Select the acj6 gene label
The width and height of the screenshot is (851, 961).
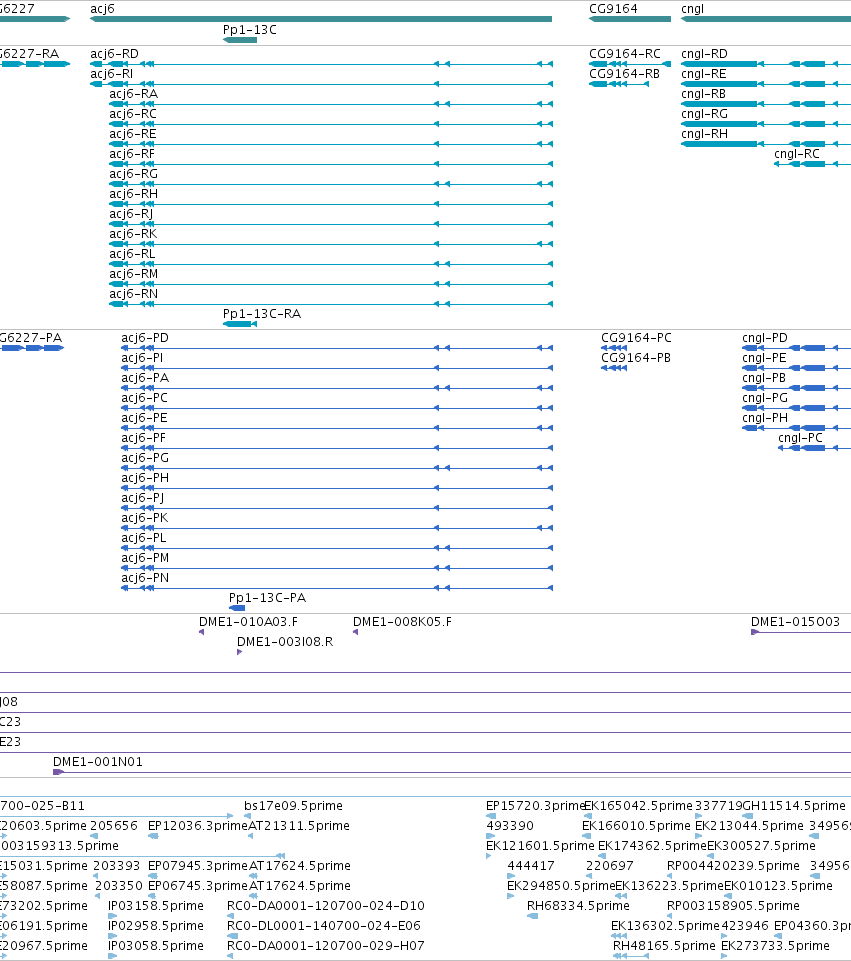102,9
